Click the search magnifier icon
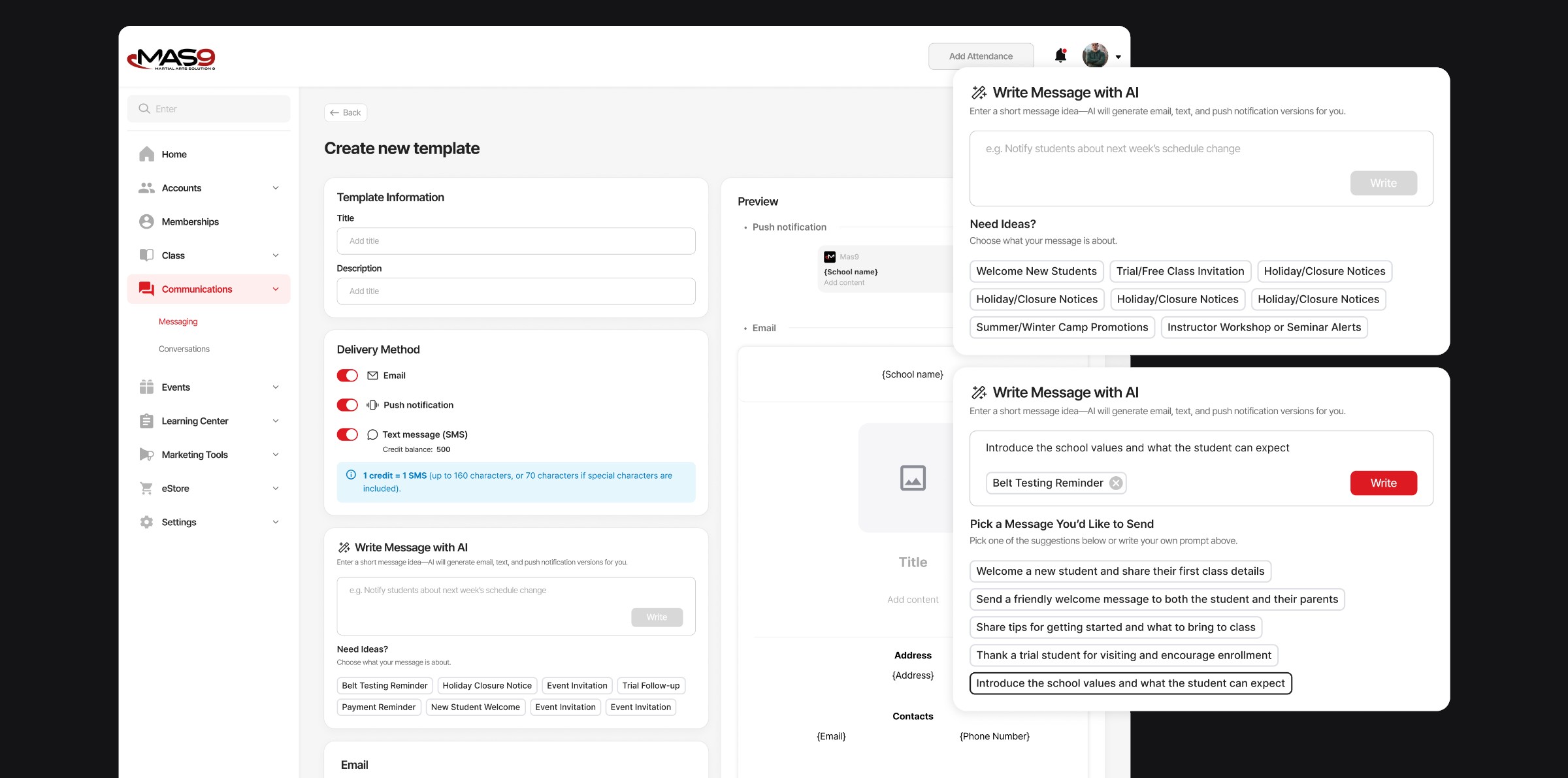This screenshot has height=778, width=1568. click(x=144, y=108)
